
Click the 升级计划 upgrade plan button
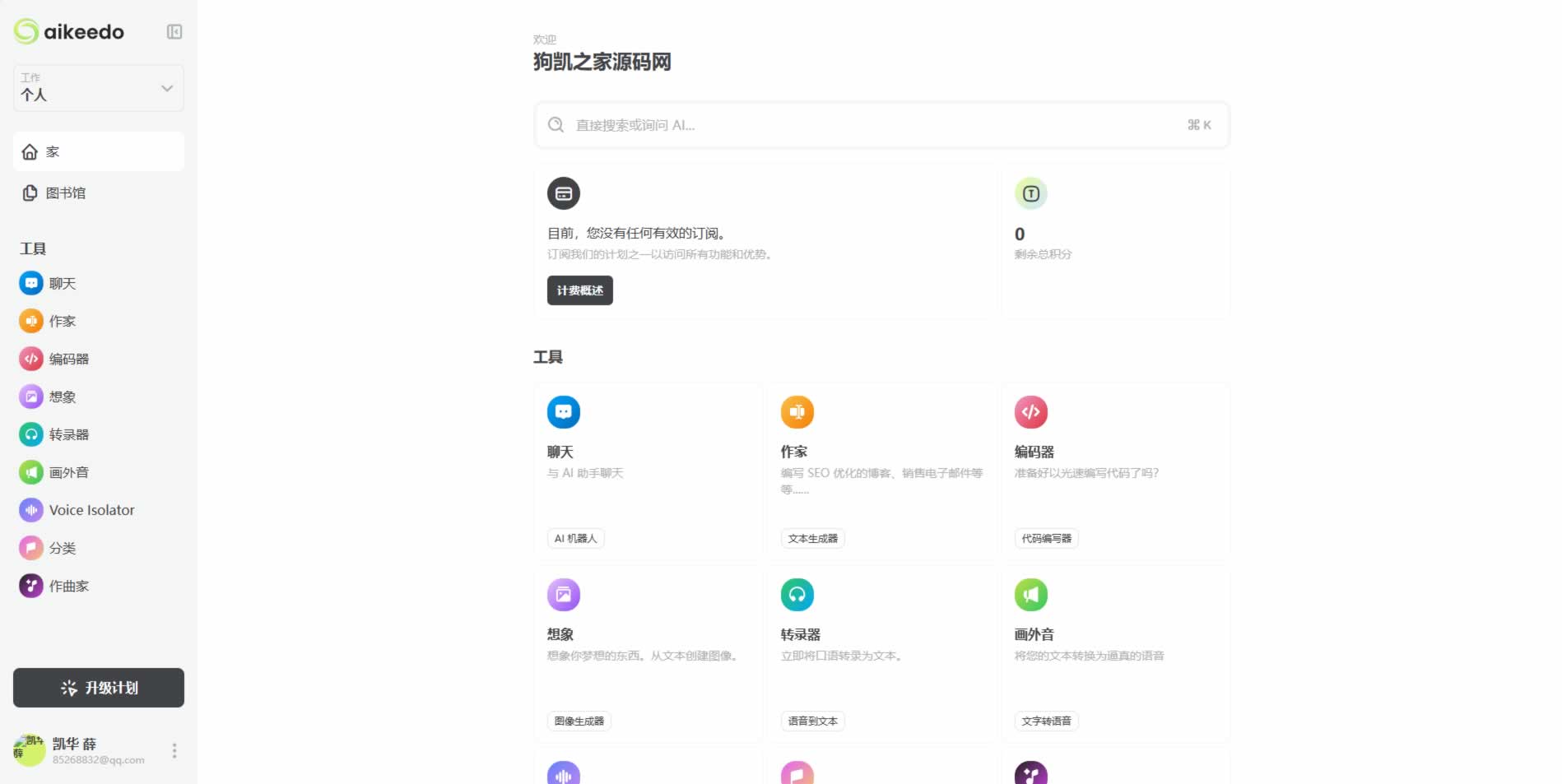(x=99, y=688)
